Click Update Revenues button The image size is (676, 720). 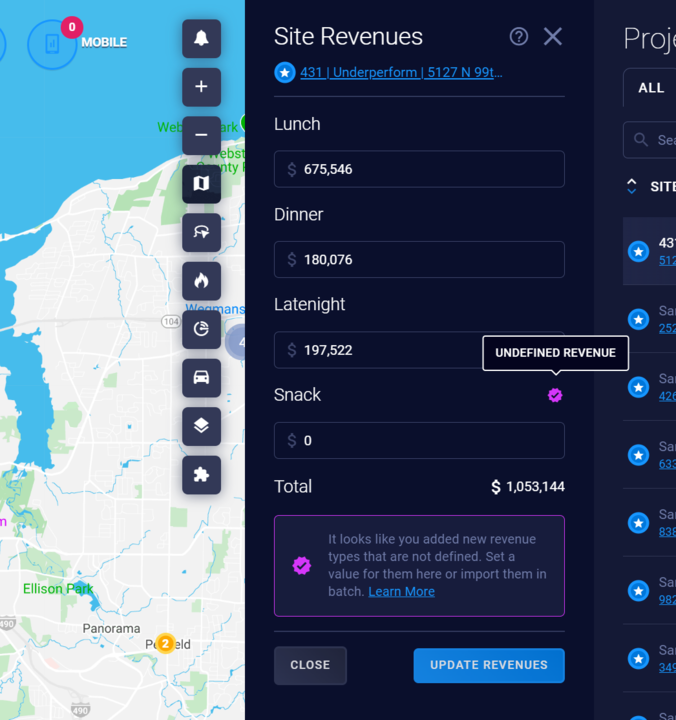pos(489,665)
